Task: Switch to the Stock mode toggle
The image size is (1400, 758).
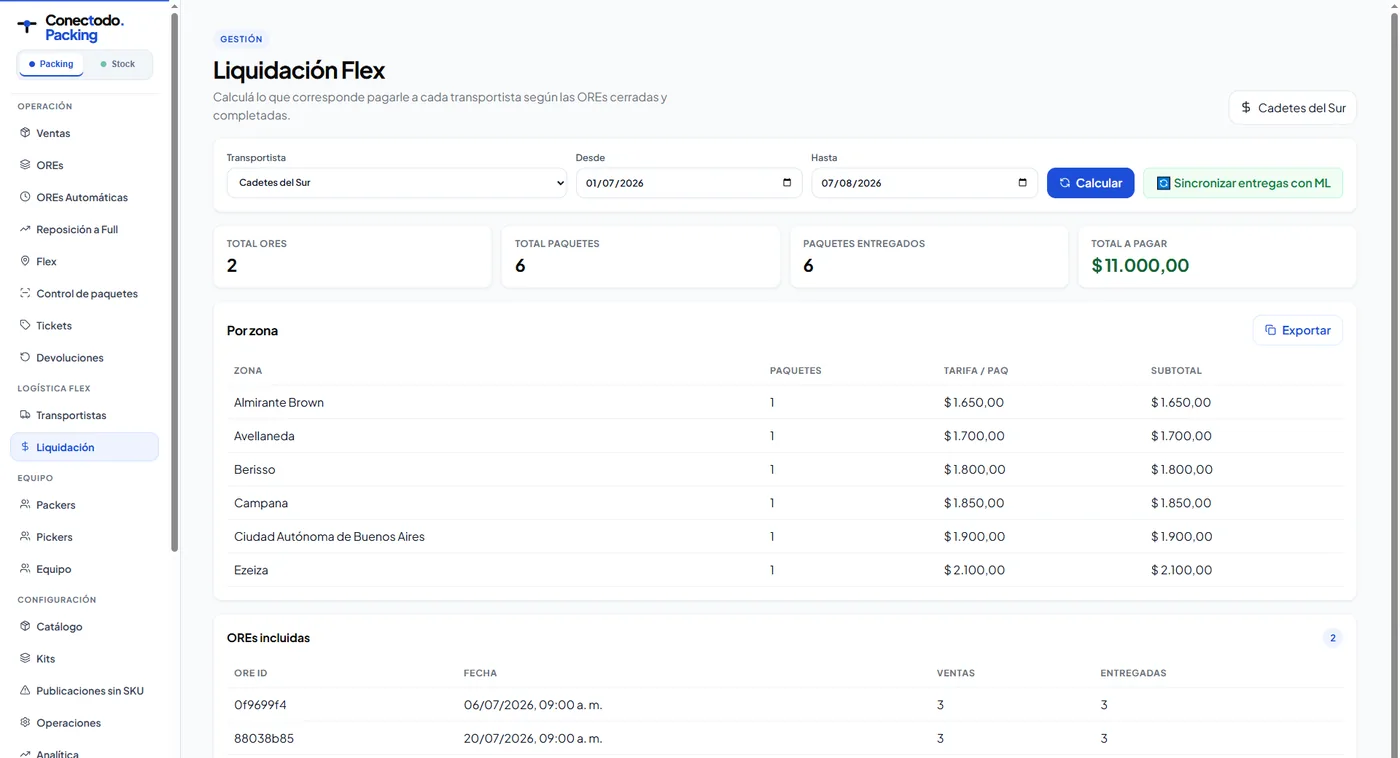Action: (118, 64)
